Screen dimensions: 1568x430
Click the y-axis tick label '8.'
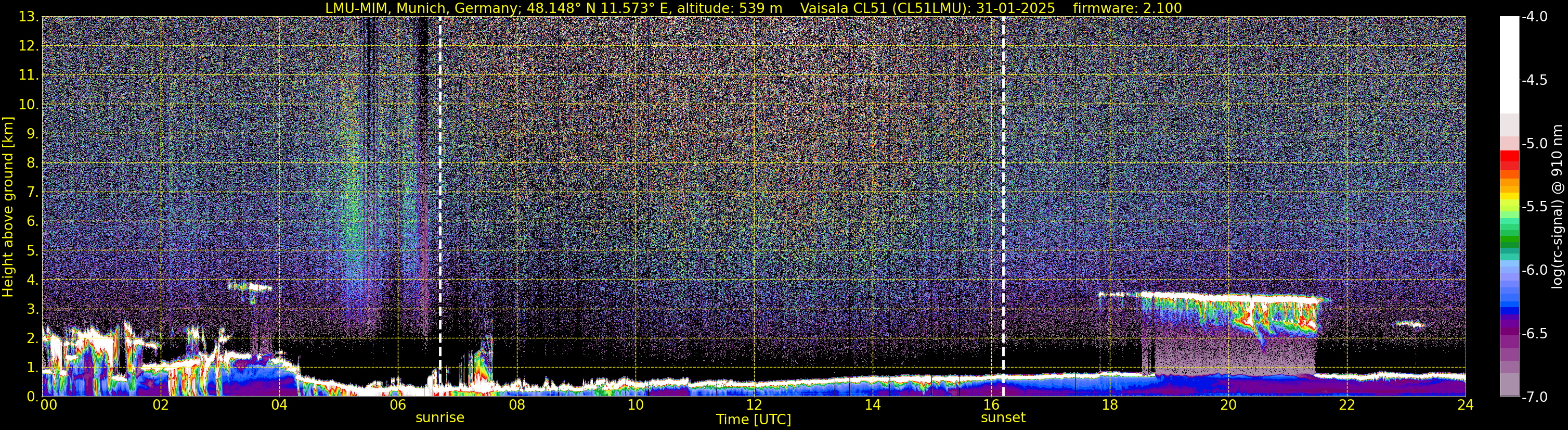click(33, 162)
